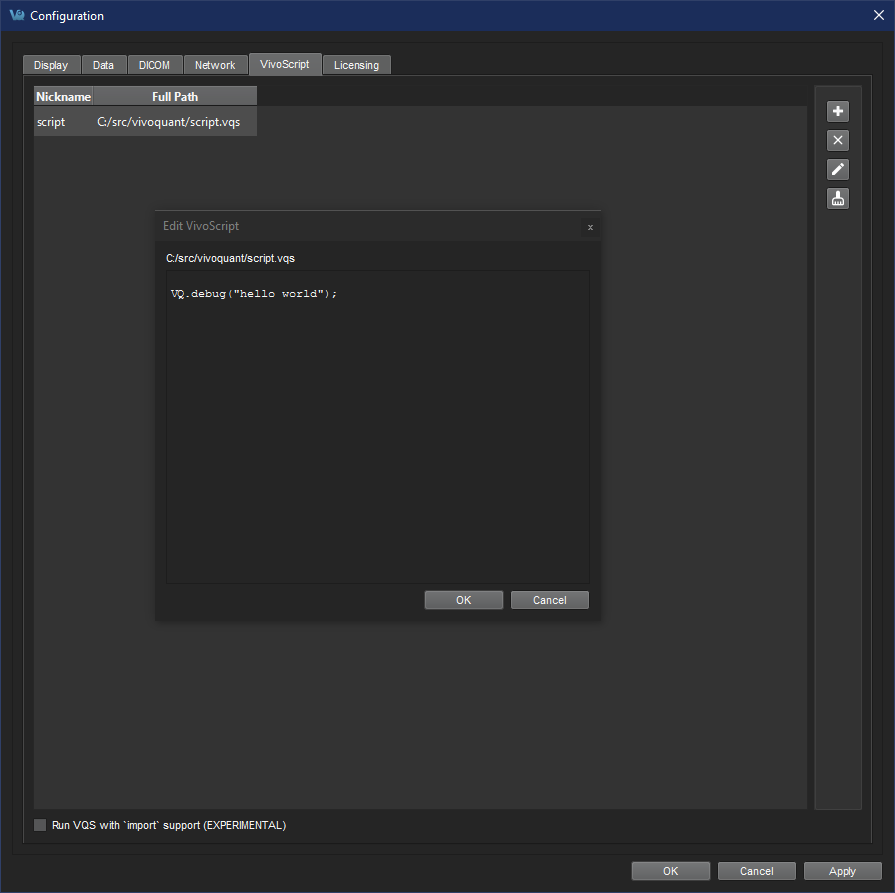The width and height of the screenshot is (895, 893).
Task: Click the brush cleanup icon below the pencil
Action: click(x=837, y=198)
